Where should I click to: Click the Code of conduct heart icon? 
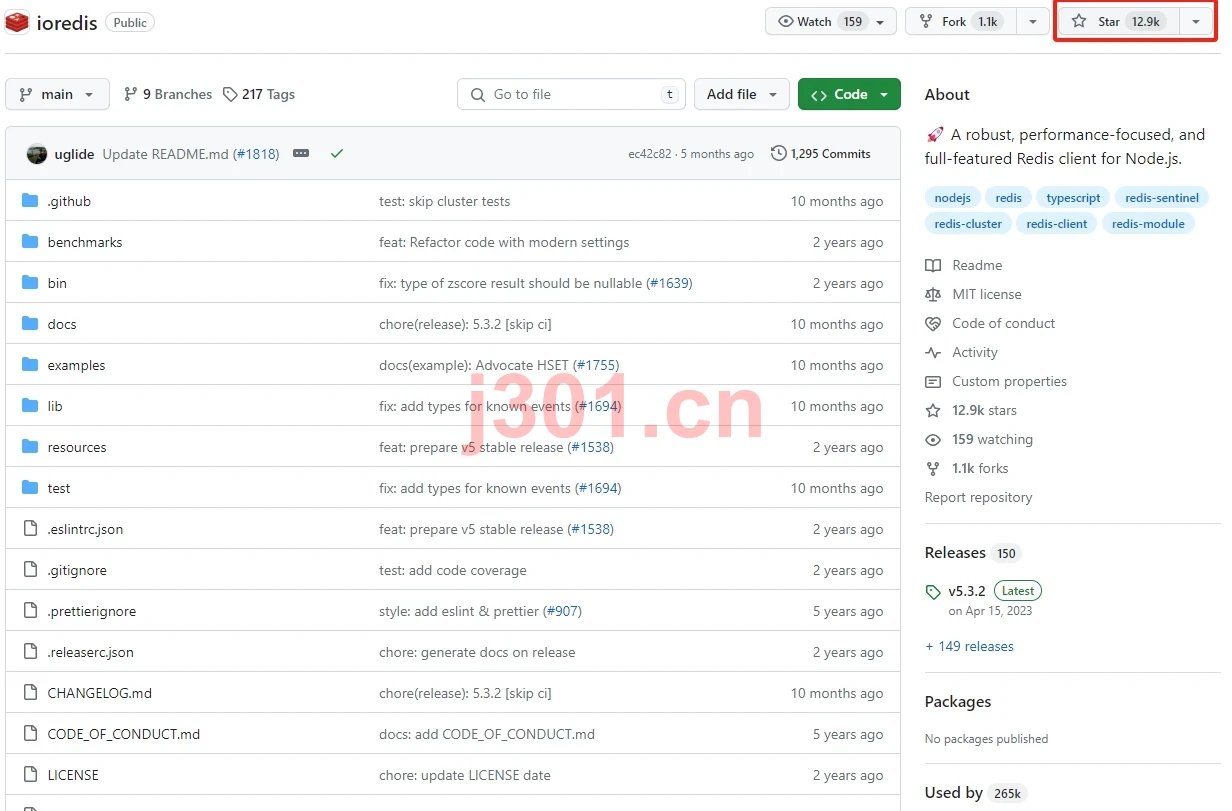pyautogui.click(x=933, y=323)
